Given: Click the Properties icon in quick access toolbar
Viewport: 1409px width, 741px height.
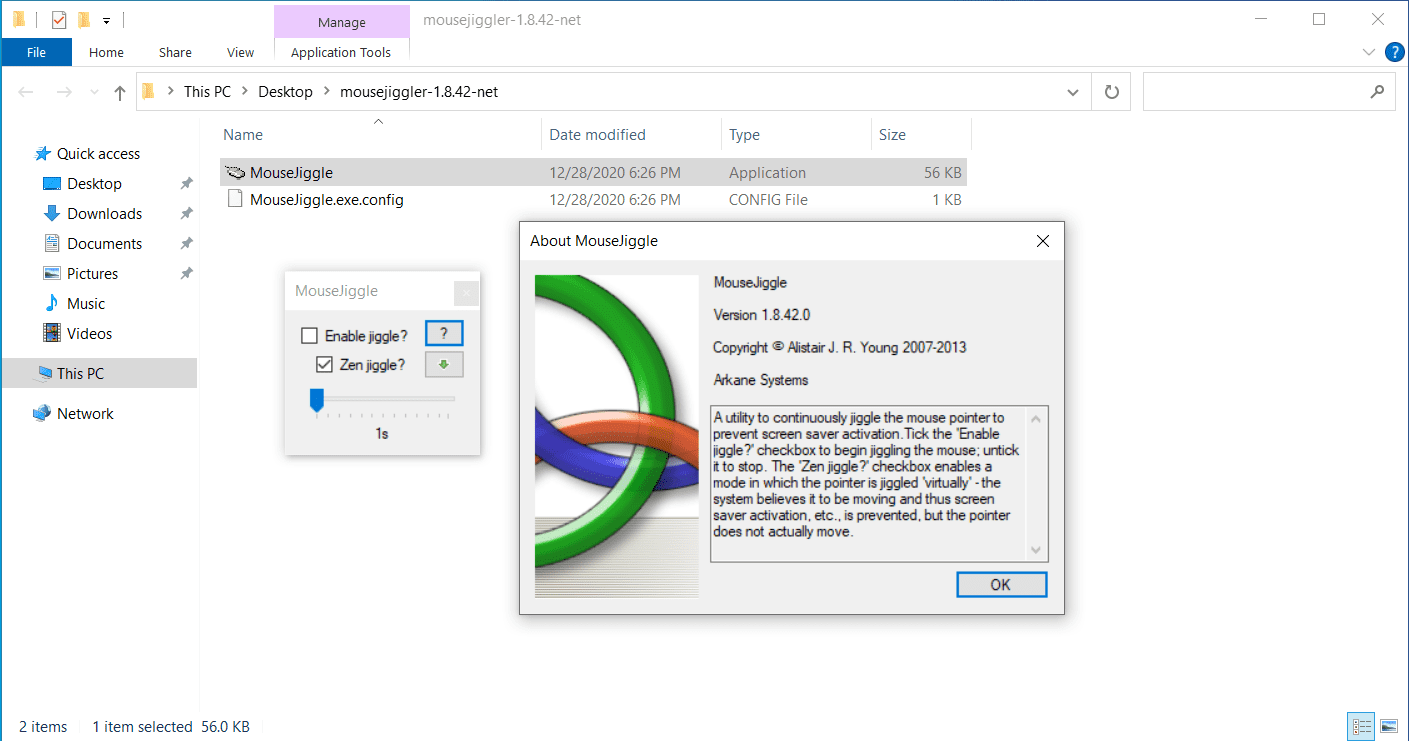Looking at the screenshot, I should (x=59, y=19).
